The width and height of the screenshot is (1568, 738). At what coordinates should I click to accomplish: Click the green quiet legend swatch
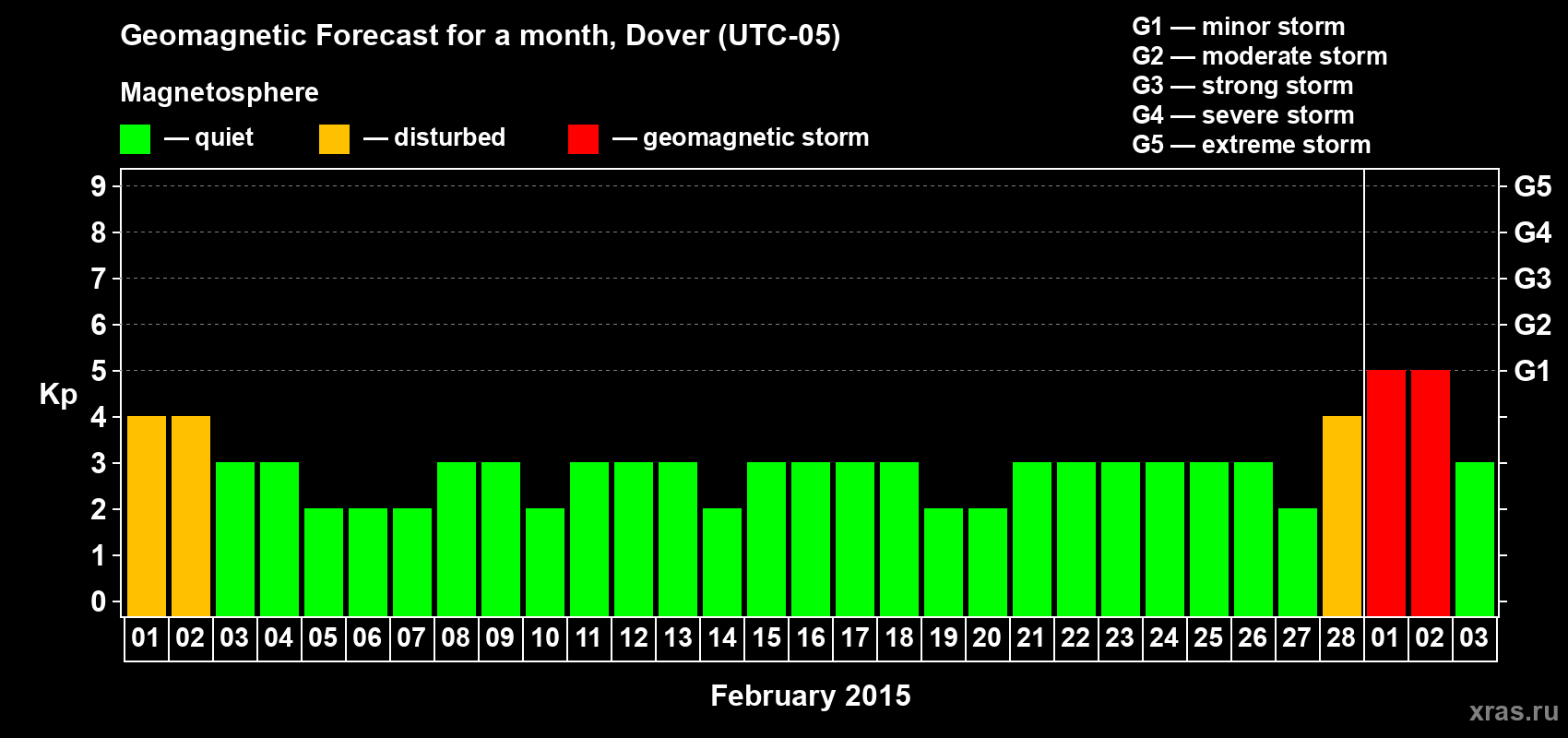[x=135, y=139]
